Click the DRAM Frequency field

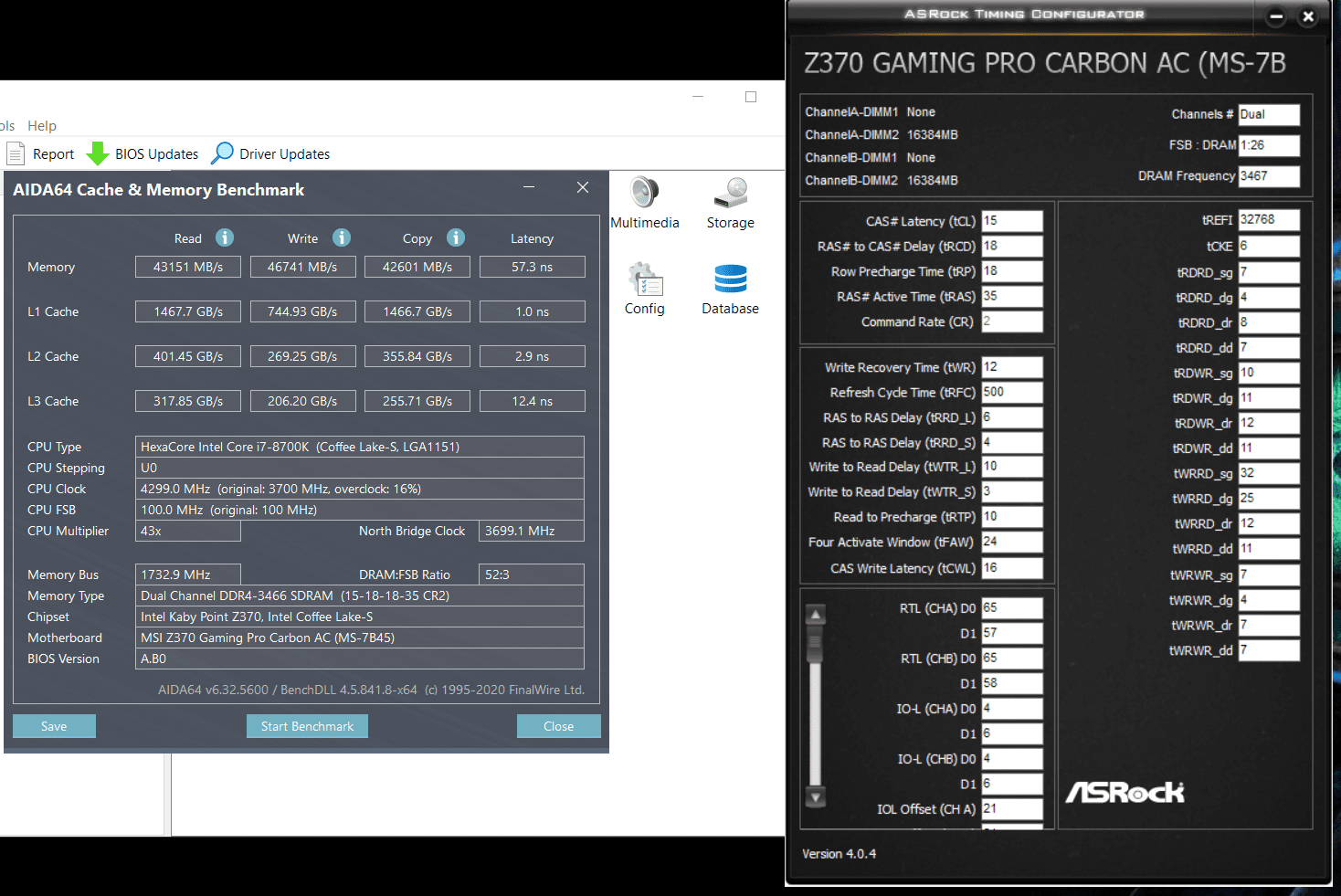1269,176
